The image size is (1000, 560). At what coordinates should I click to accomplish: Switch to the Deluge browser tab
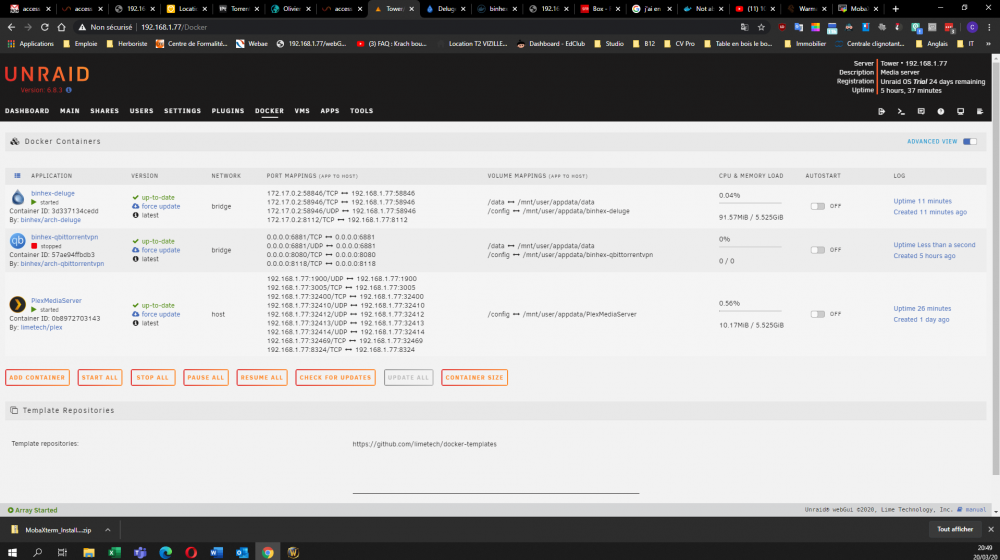(x=446, y=9)
